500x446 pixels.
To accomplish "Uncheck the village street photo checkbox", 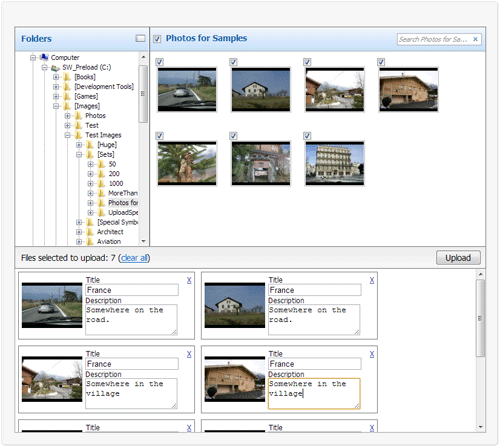I will [x=307, y=62].
